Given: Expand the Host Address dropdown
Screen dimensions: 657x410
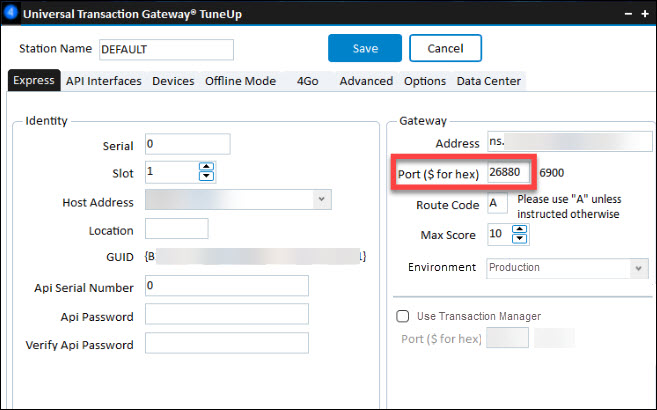Looking at the screenshot, I should pyautogui.click(x=321, y=200).
